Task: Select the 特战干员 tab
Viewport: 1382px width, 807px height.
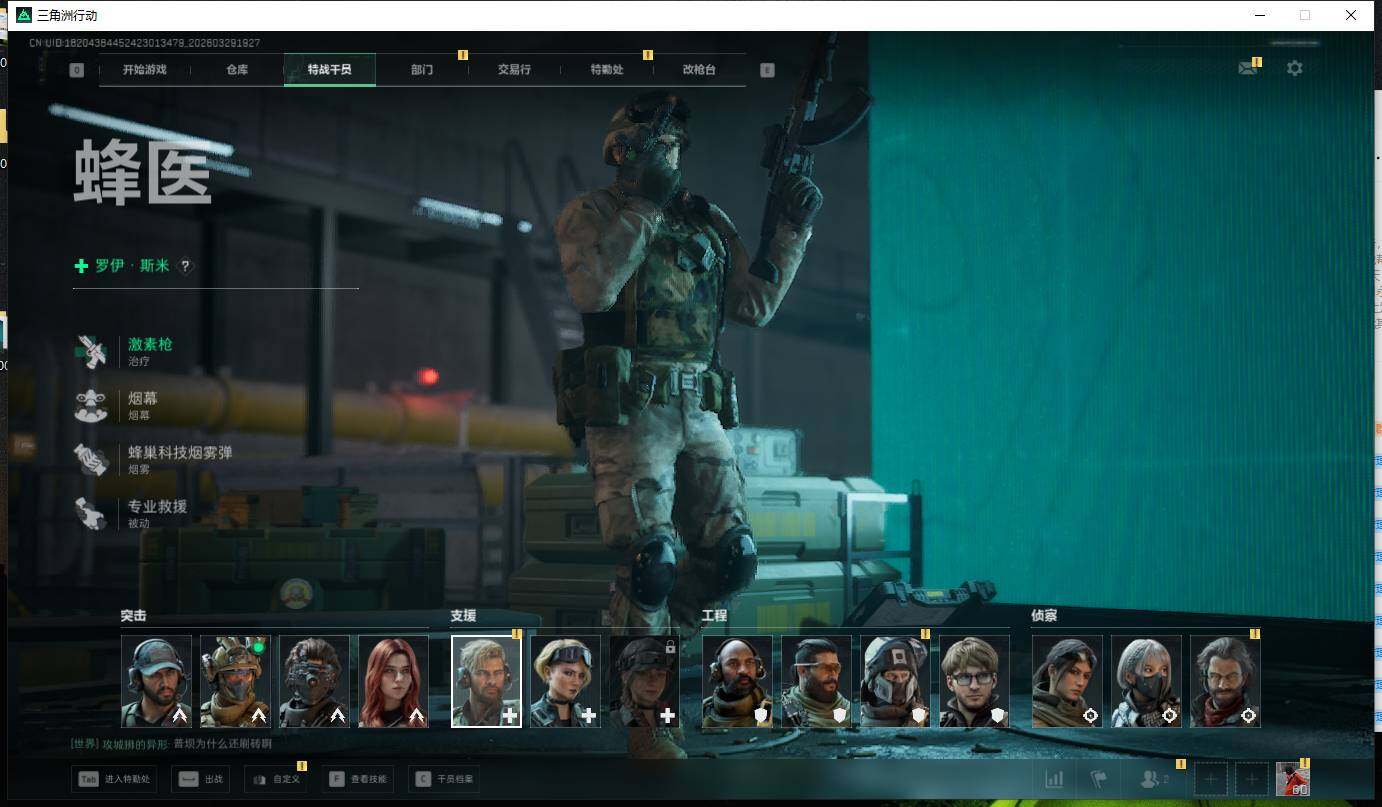Action: pos(329,70)
